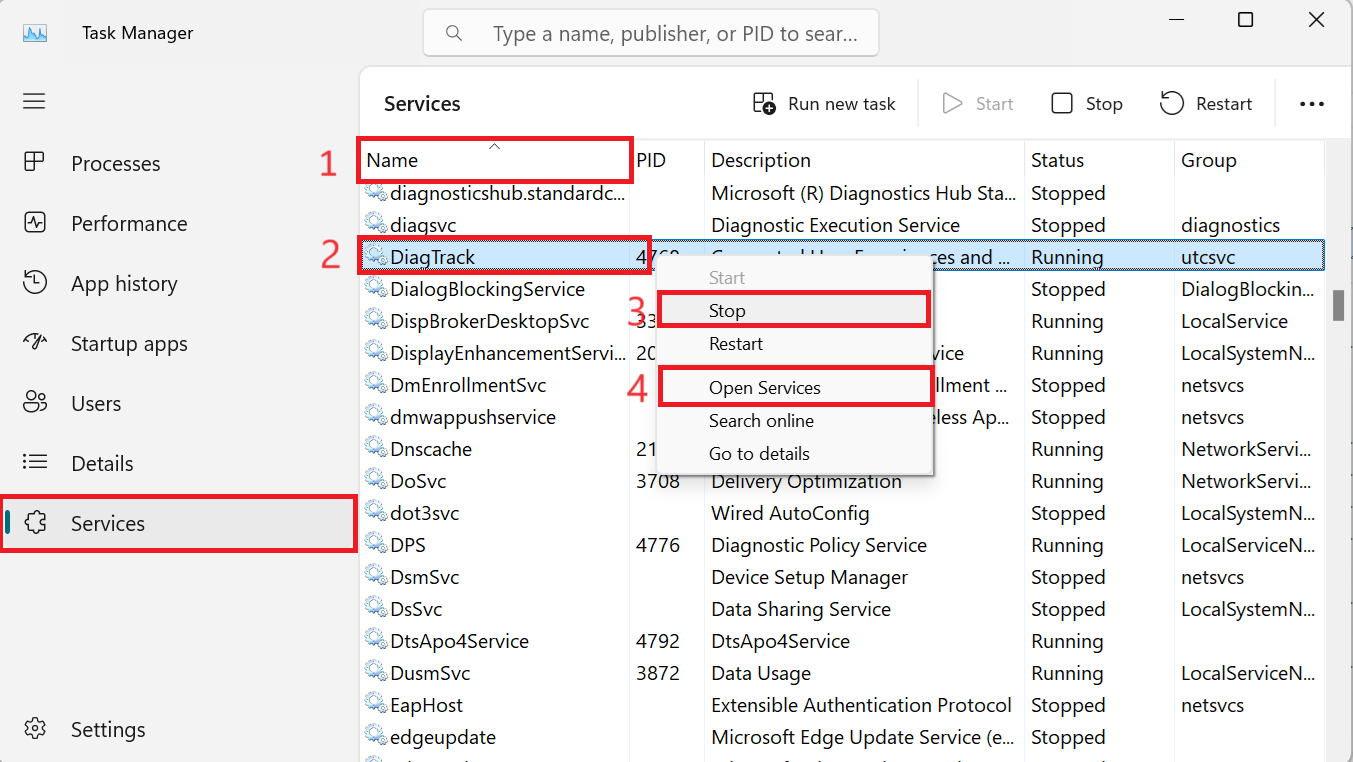The image size is (1353, 762).
Task: Click the gear icon beside DsSvc
Action: [375, 609]
